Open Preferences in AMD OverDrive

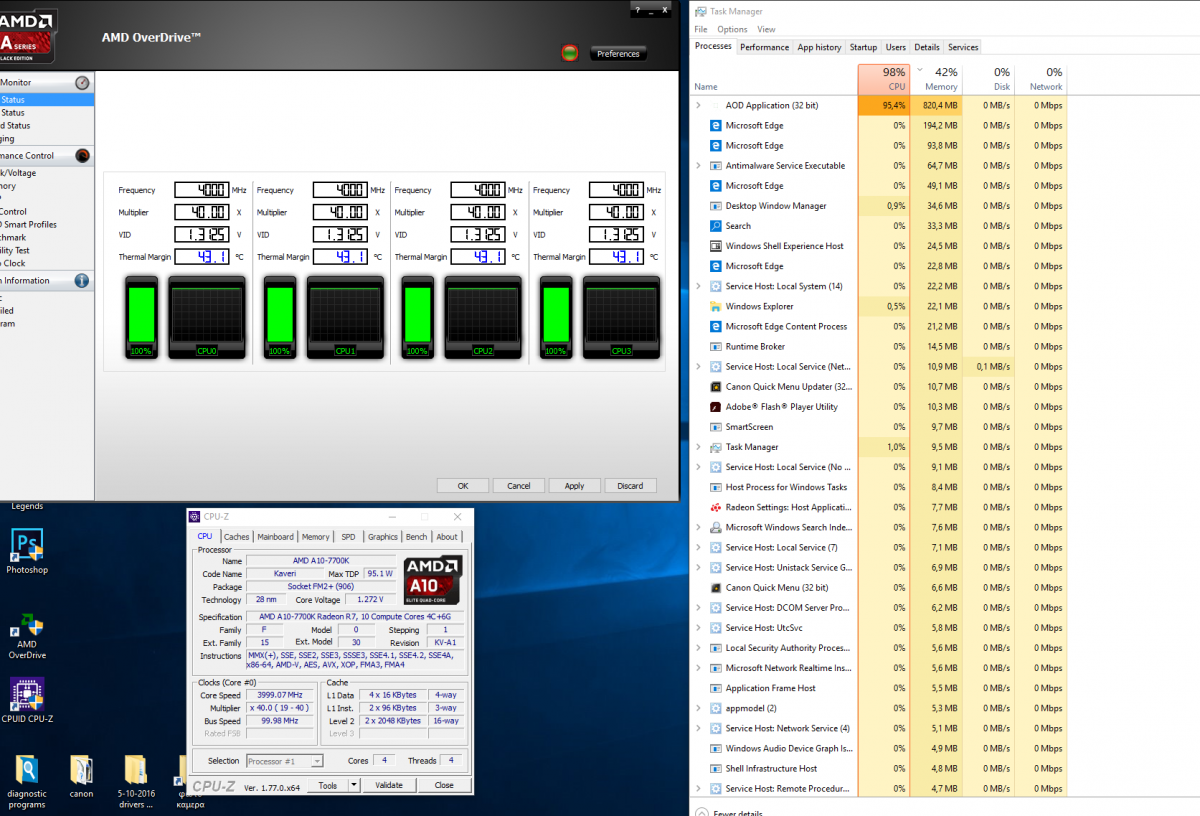point(618,54)
